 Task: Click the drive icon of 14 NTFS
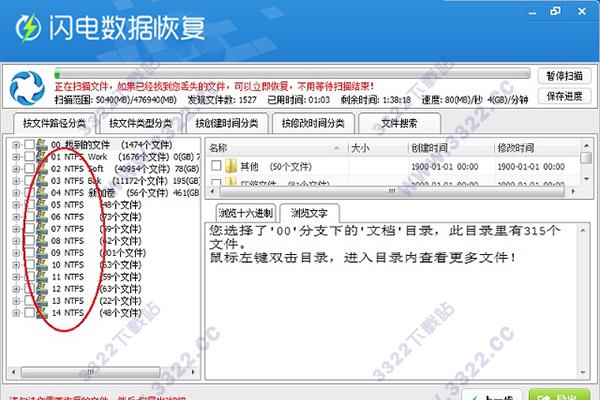click(42, 313)
